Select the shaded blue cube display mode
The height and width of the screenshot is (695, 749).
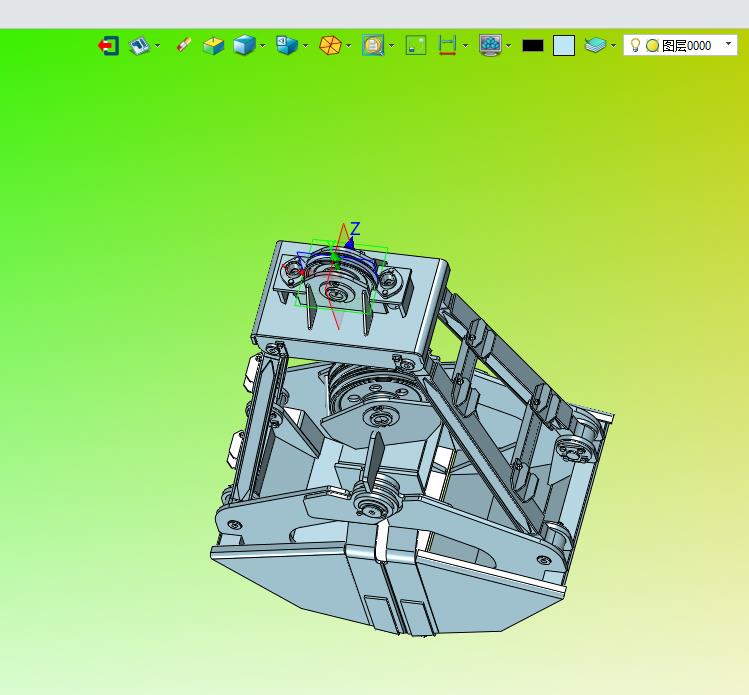pyautogui.click(x=245, y=46)
